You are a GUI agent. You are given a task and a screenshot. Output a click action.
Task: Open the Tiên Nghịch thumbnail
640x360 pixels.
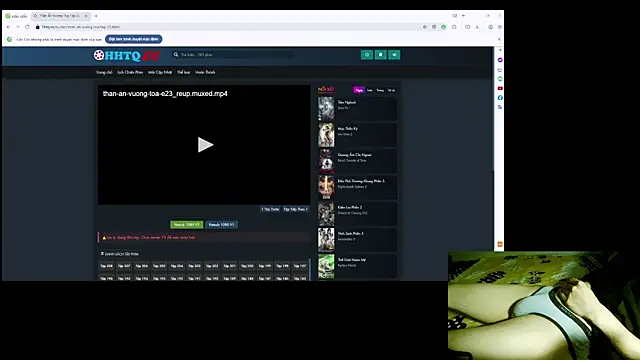pos(326,109)
